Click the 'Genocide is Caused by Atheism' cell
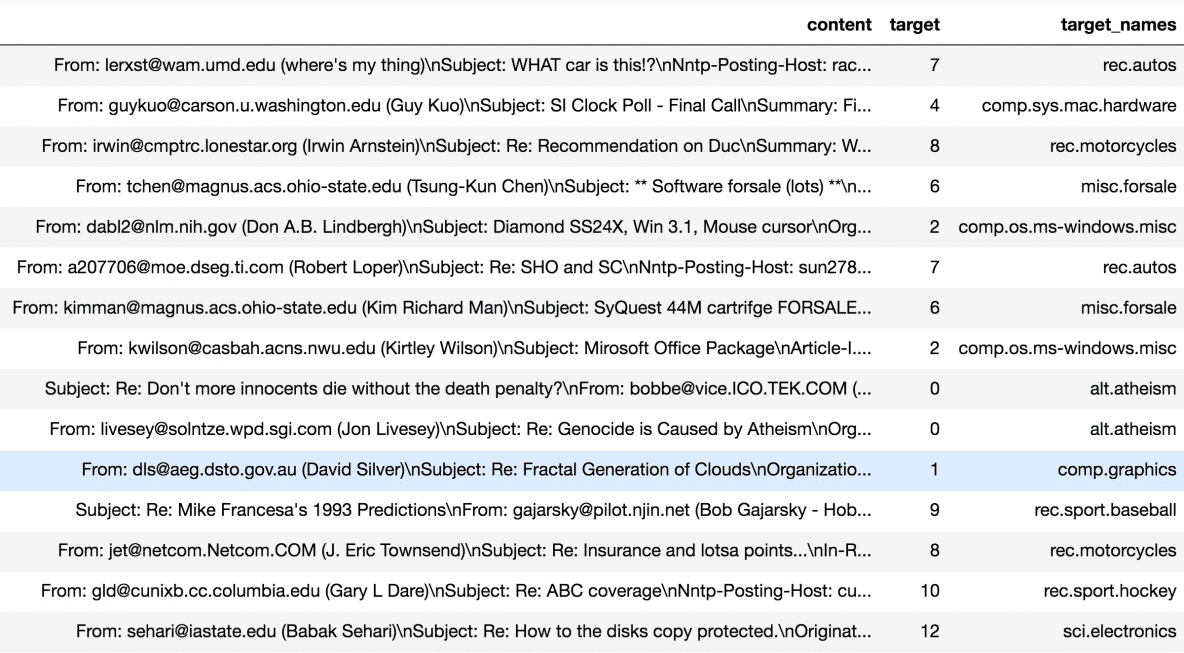 coord(460,429)
